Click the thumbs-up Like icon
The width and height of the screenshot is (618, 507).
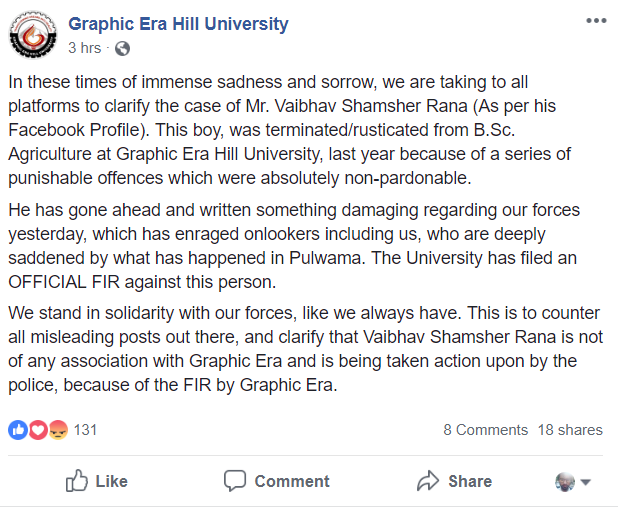point(76,481)
